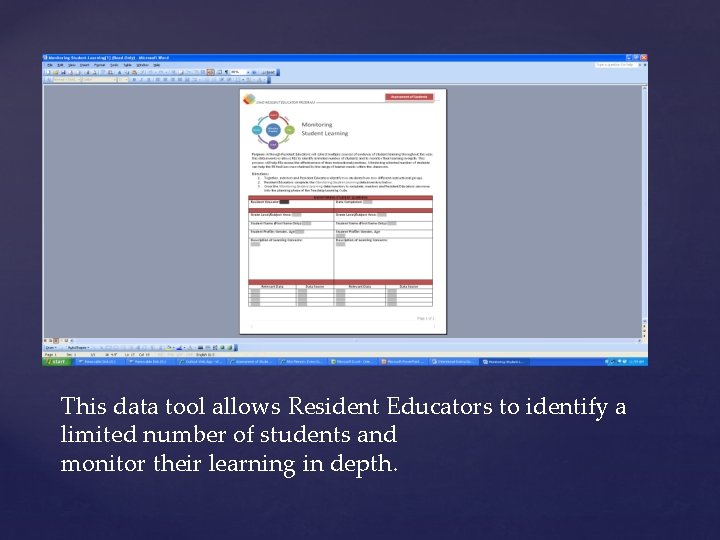Click the Ask a Question help box
This screenshot has width=720, height=540.
[615, 65]
